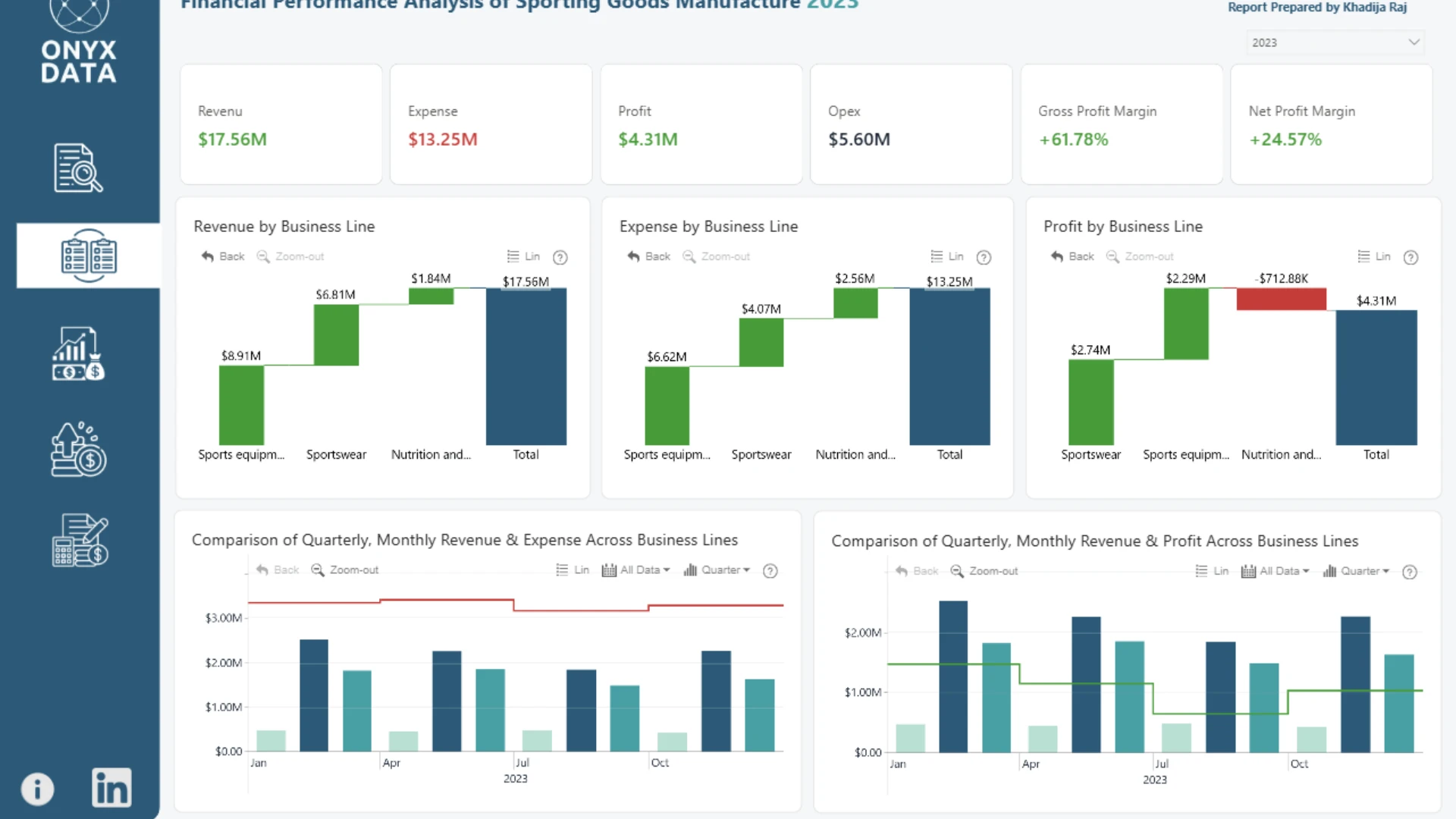Click the info circle icon
The width and height of the screenshot is (1456, 819).
(x=37, y=789)
